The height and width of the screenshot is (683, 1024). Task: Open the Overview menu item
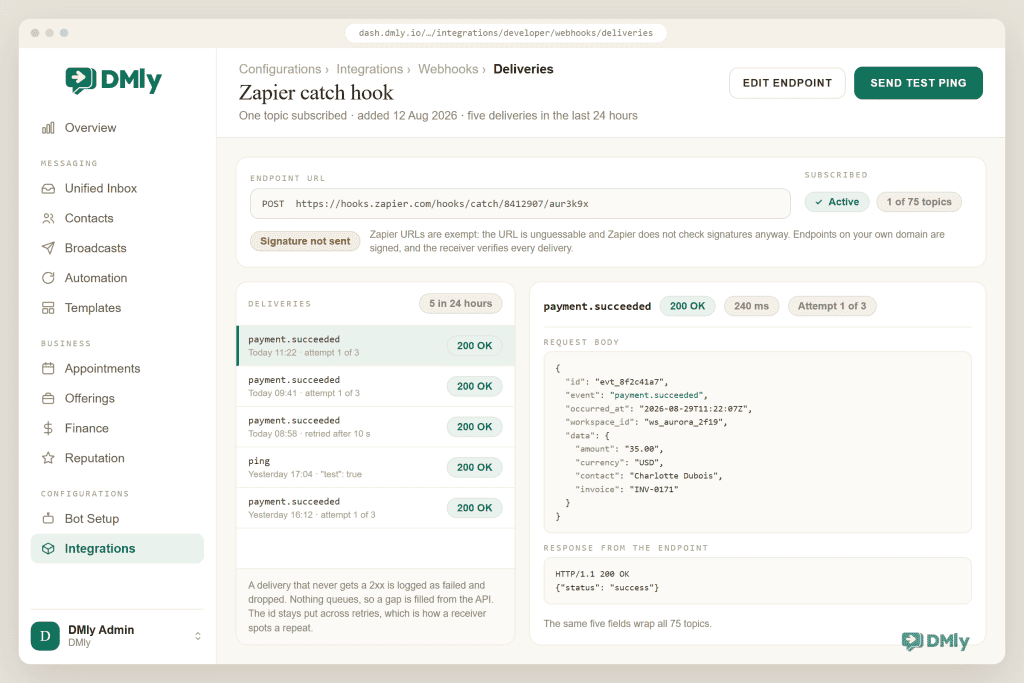(x=118, y=128)
